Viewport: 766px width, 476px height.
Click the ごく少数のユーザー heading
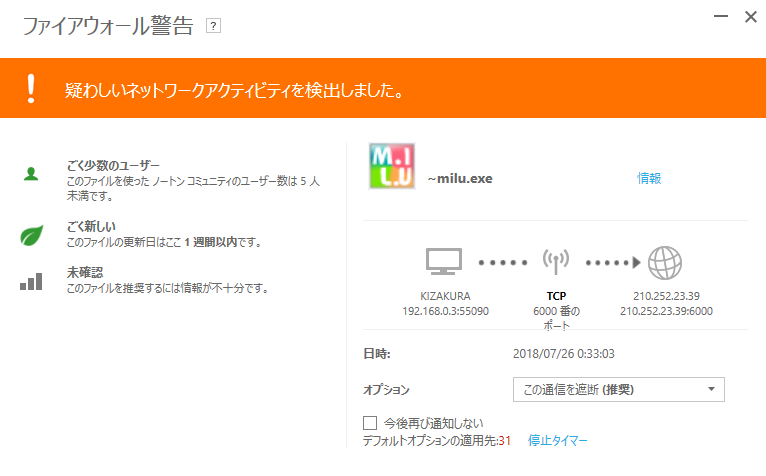(x=113, y=166)
